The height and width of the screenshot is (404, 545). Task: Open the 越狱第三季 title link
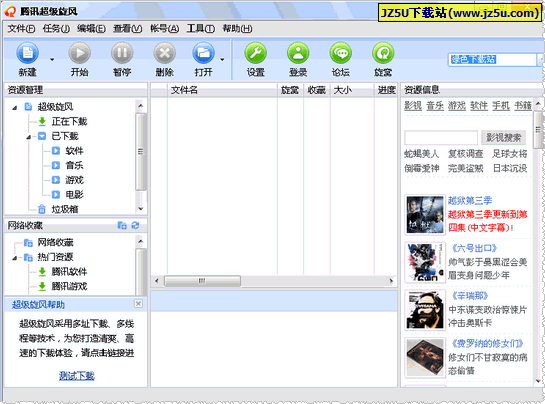coord(470,201)
